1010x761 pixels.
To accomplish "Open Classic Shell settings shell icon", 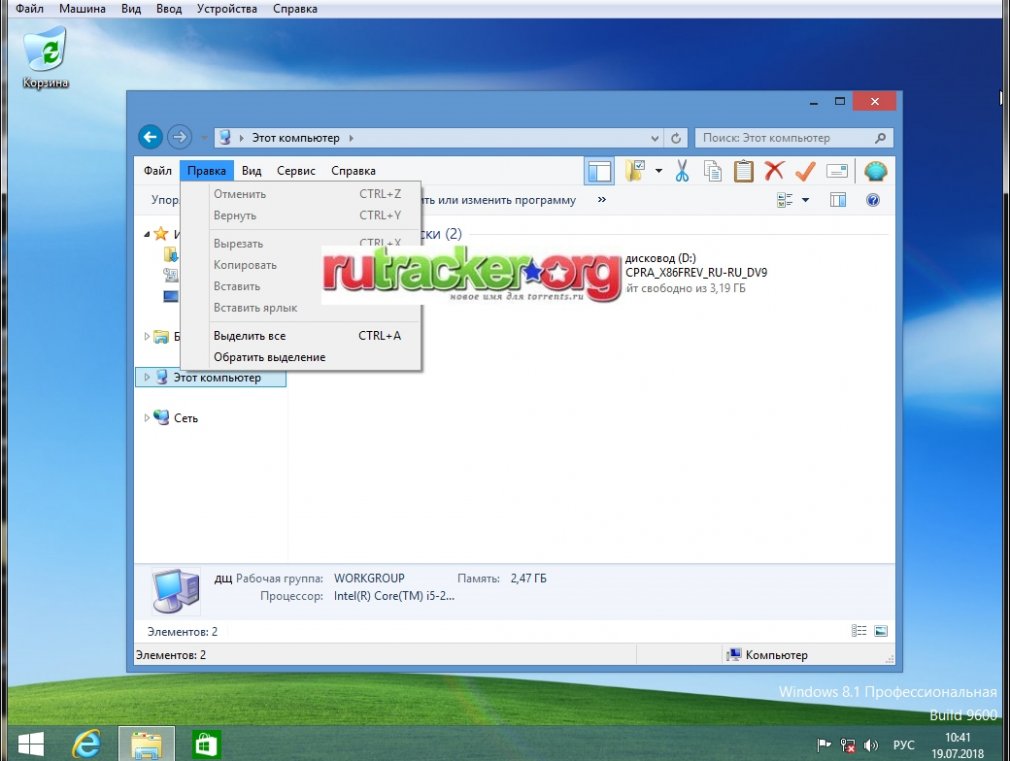I will coord(875,171).
